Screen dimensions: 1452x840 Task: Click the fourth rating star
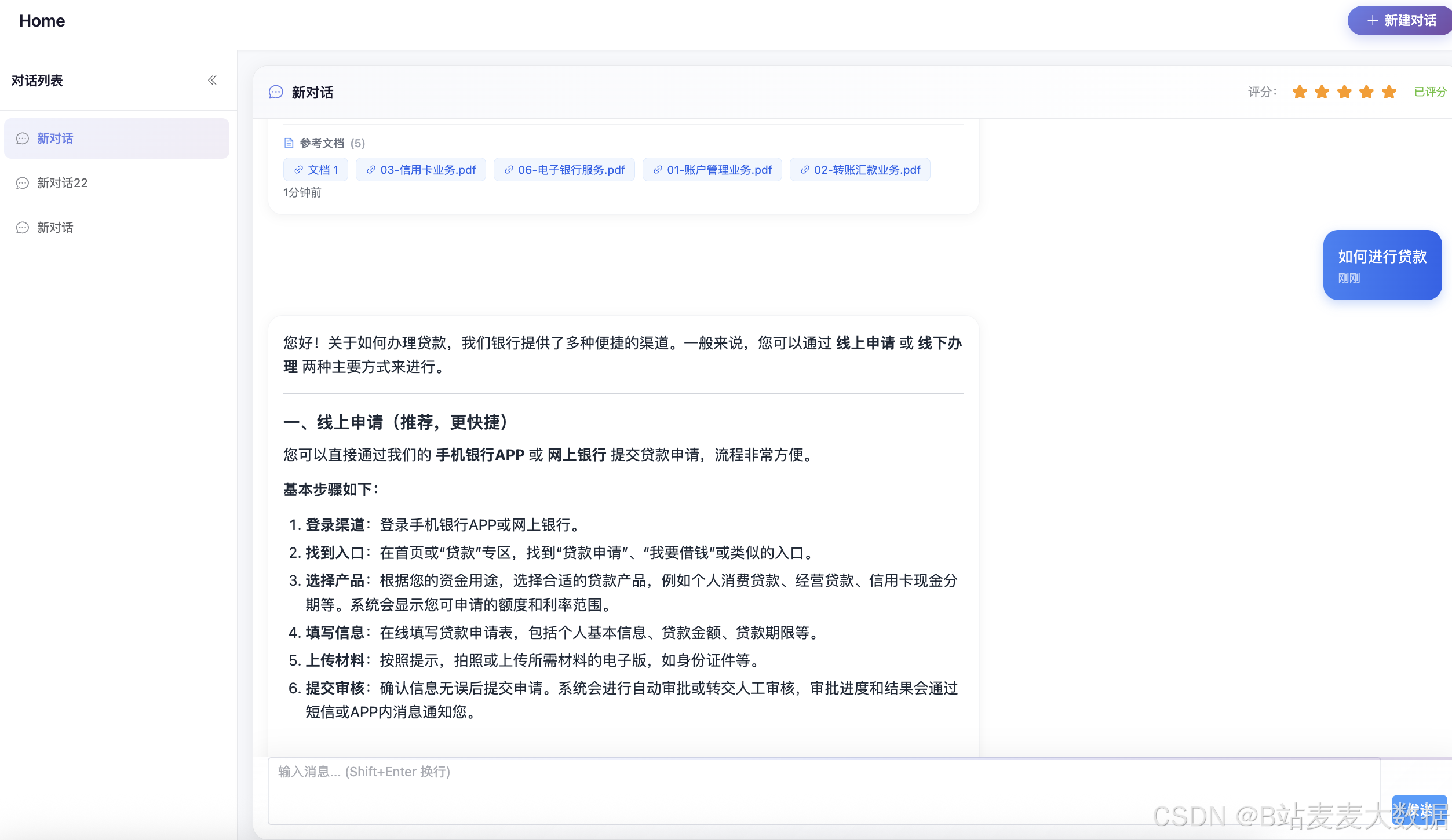click(1366, 92)
